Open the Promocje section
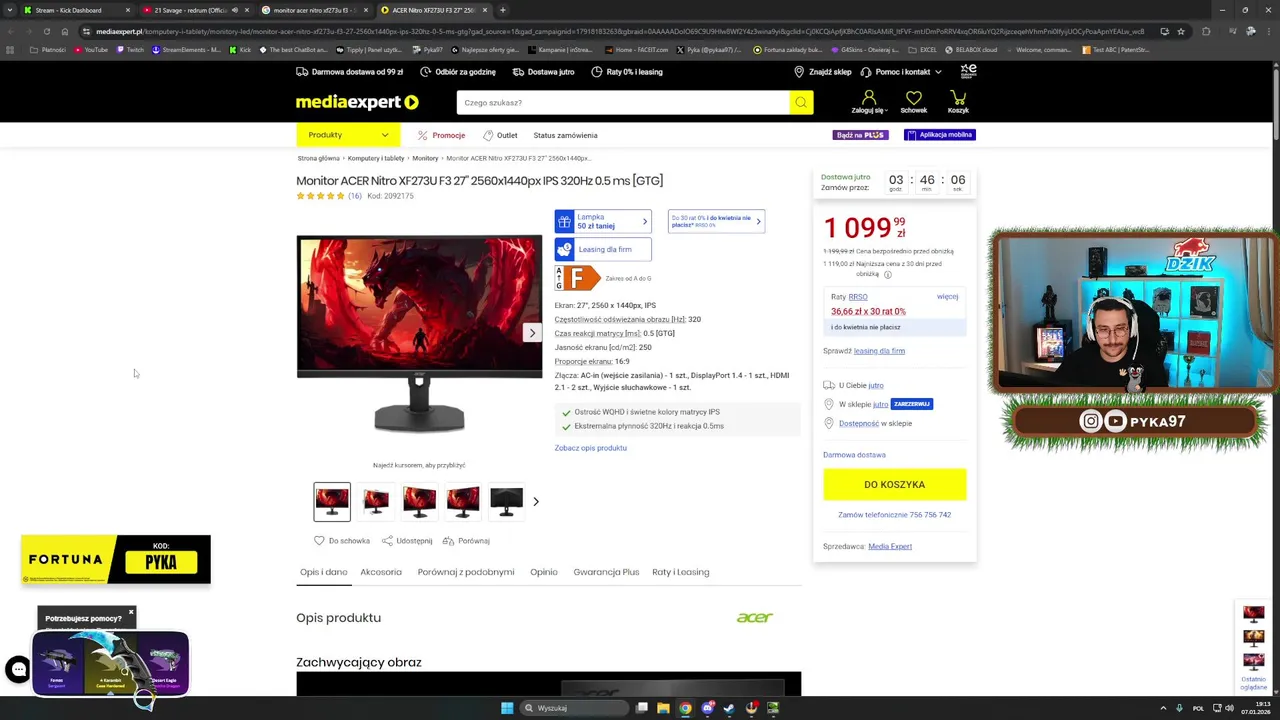Image resolution: width=1280 pixels, height=720 pixels. pos(441,135)
